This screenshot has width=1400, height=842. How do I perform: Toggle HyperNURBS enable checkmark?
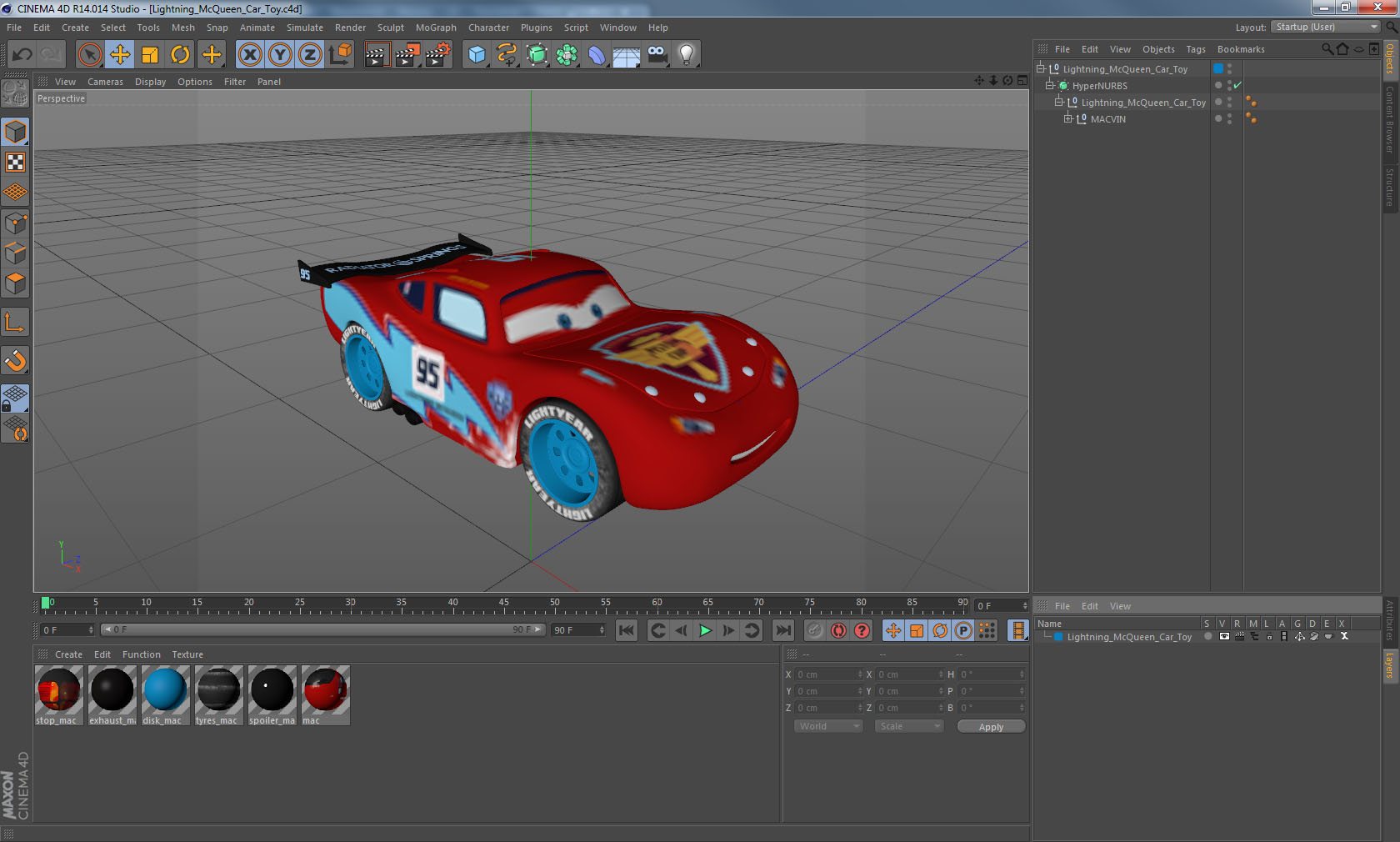1237,86
